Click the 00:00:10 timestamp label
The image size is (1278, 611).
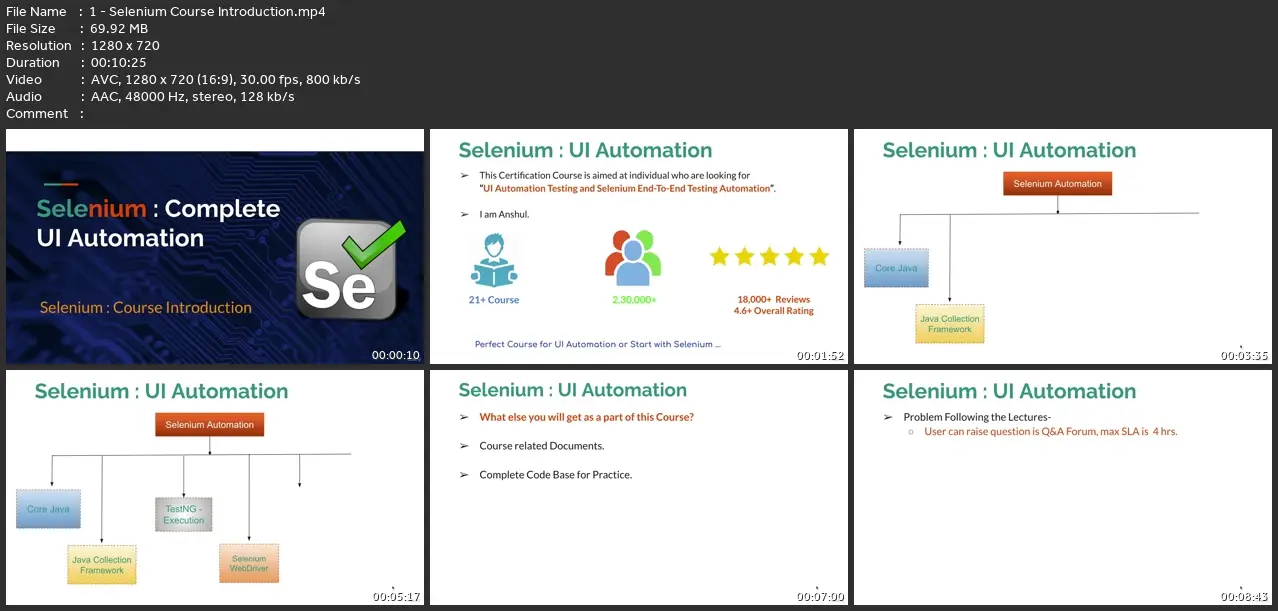pos(396,355)
